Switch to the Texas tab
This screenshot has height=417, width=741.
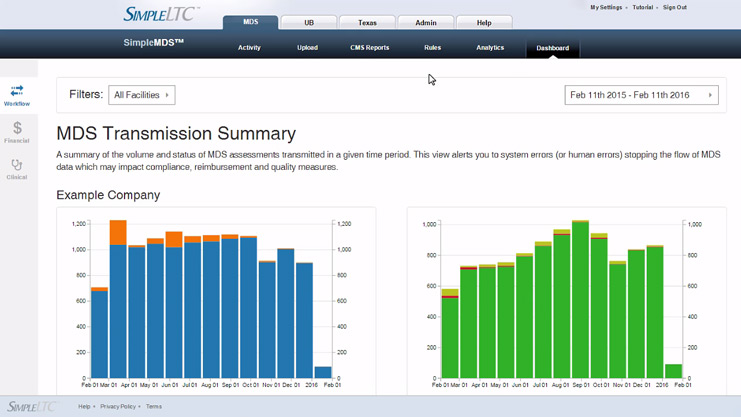pos(367,22)
